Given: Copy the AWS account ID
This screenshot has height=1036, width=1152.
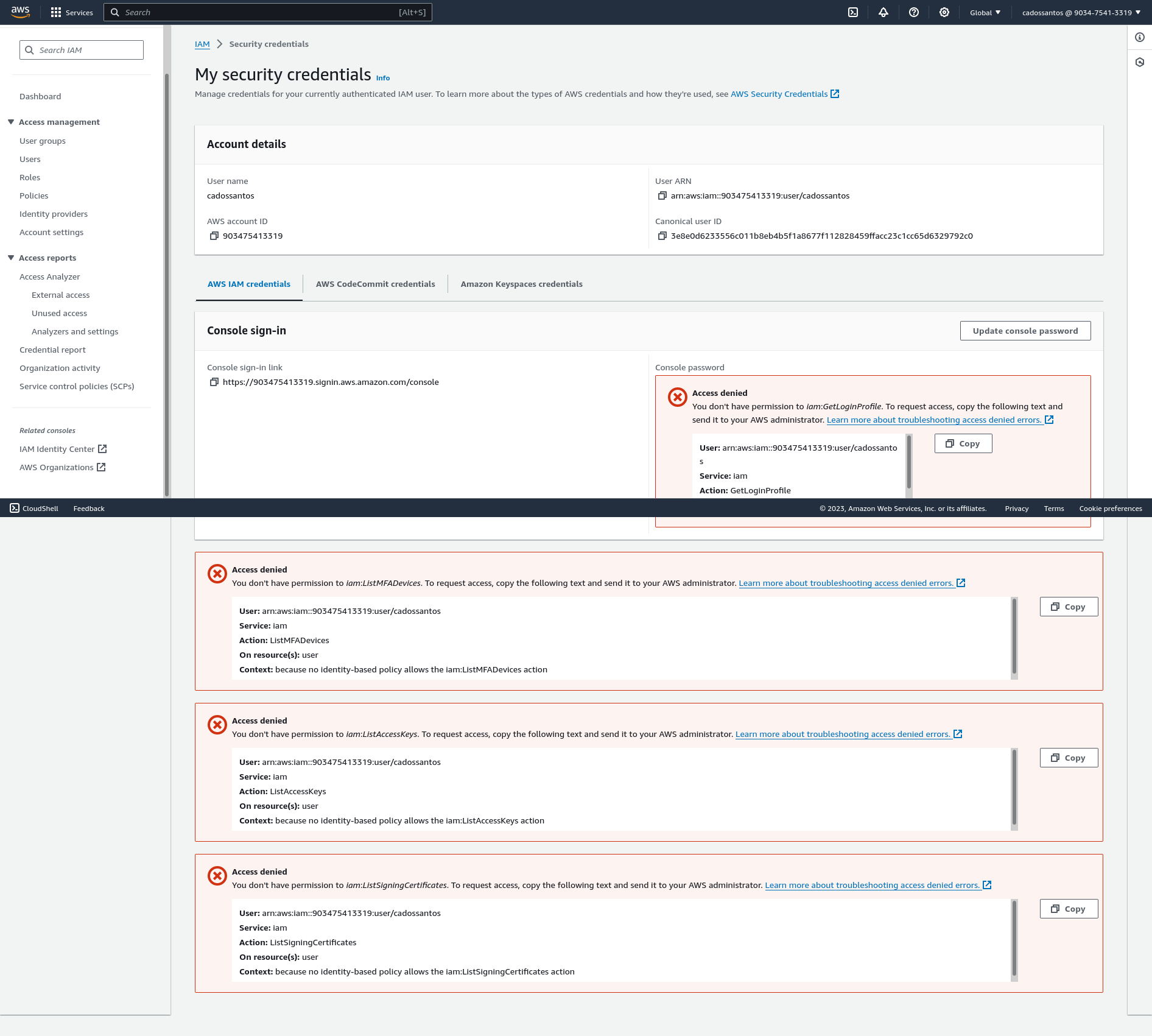Looking at the screenshot, I should [x=214, y=236].
